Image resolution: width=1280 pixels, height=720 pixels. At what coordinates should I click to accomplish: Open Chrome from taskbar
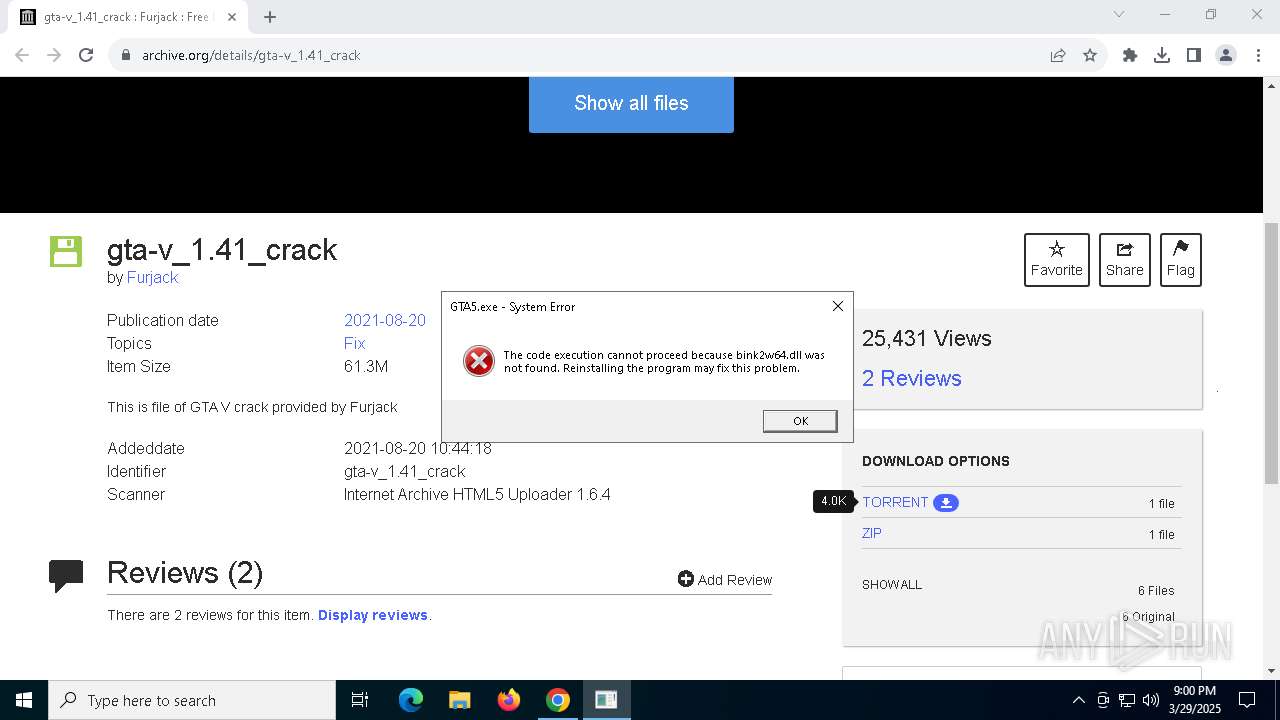tap(558, 700)
